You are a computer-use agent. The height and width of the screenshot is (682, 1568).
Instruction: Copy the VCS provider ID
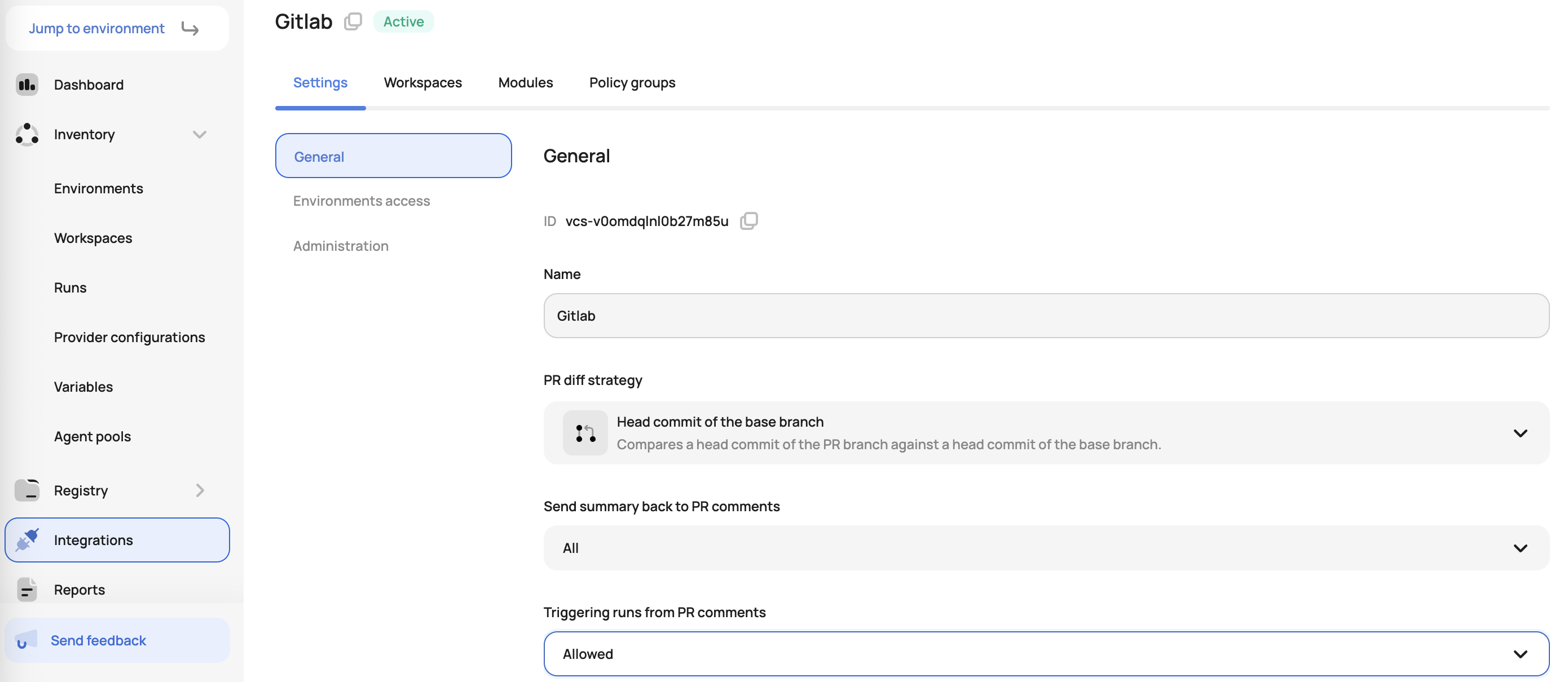(748, 221)
